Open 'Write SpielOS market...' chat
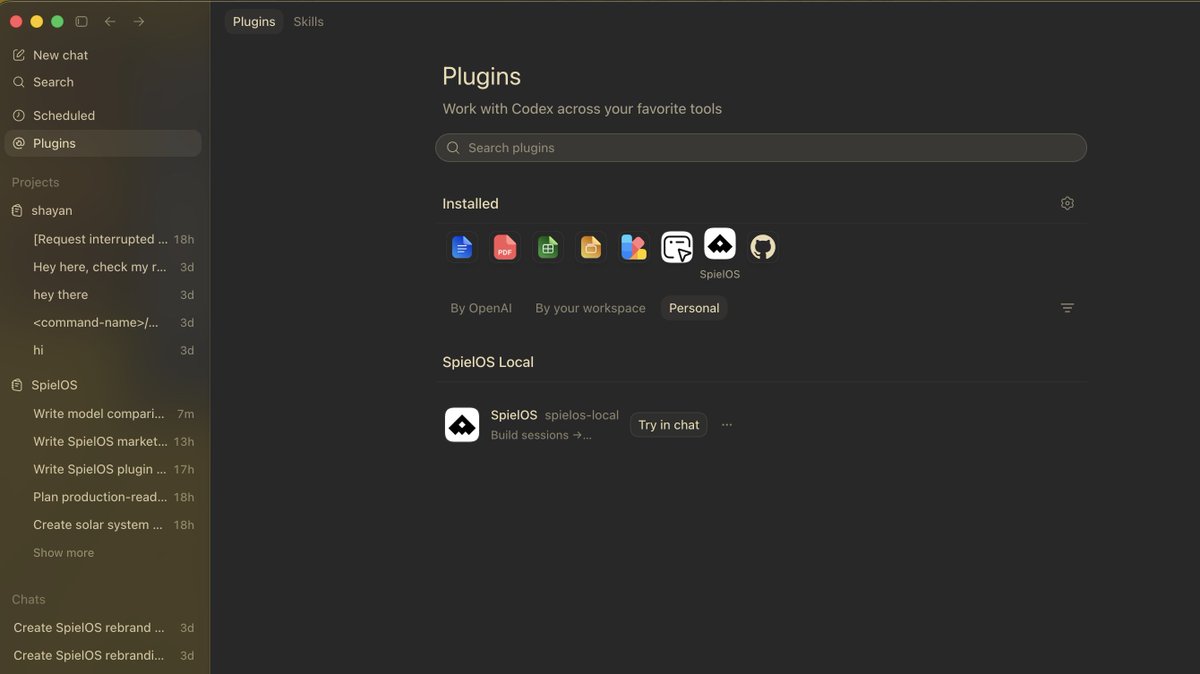1200x674 pixels. point(103,441)
